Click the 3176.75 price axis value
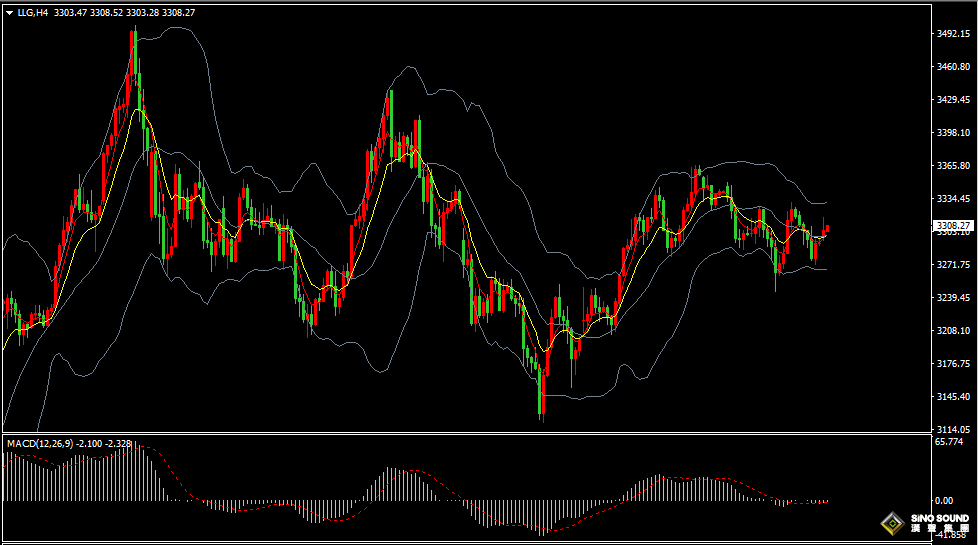Screen dimensions: 979x545 point(952,363)
